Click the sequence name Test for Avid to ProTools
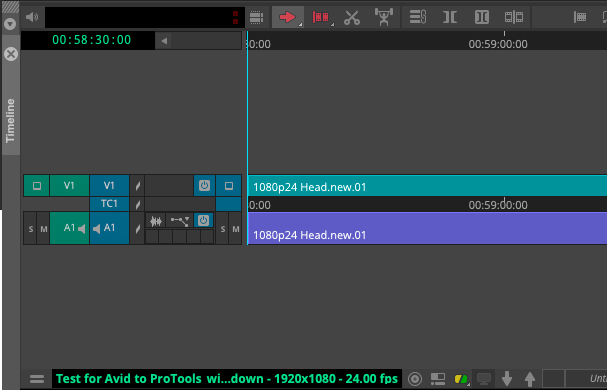This screenshot has width=607, height=390. [227, 378]
